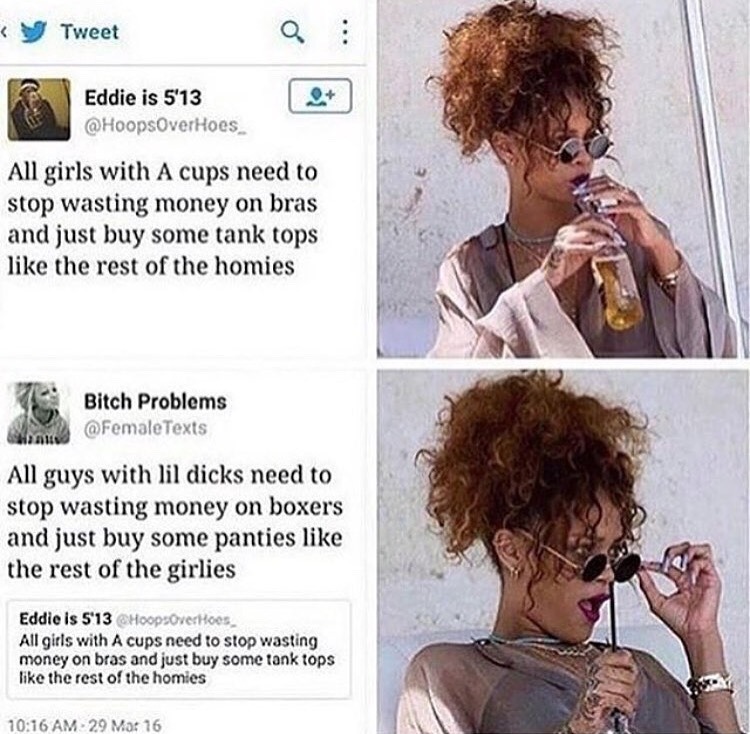Tap the Bitch Problems display name
Screen dimensions: 750x734
pyautogui.click(x=155, y=401)
